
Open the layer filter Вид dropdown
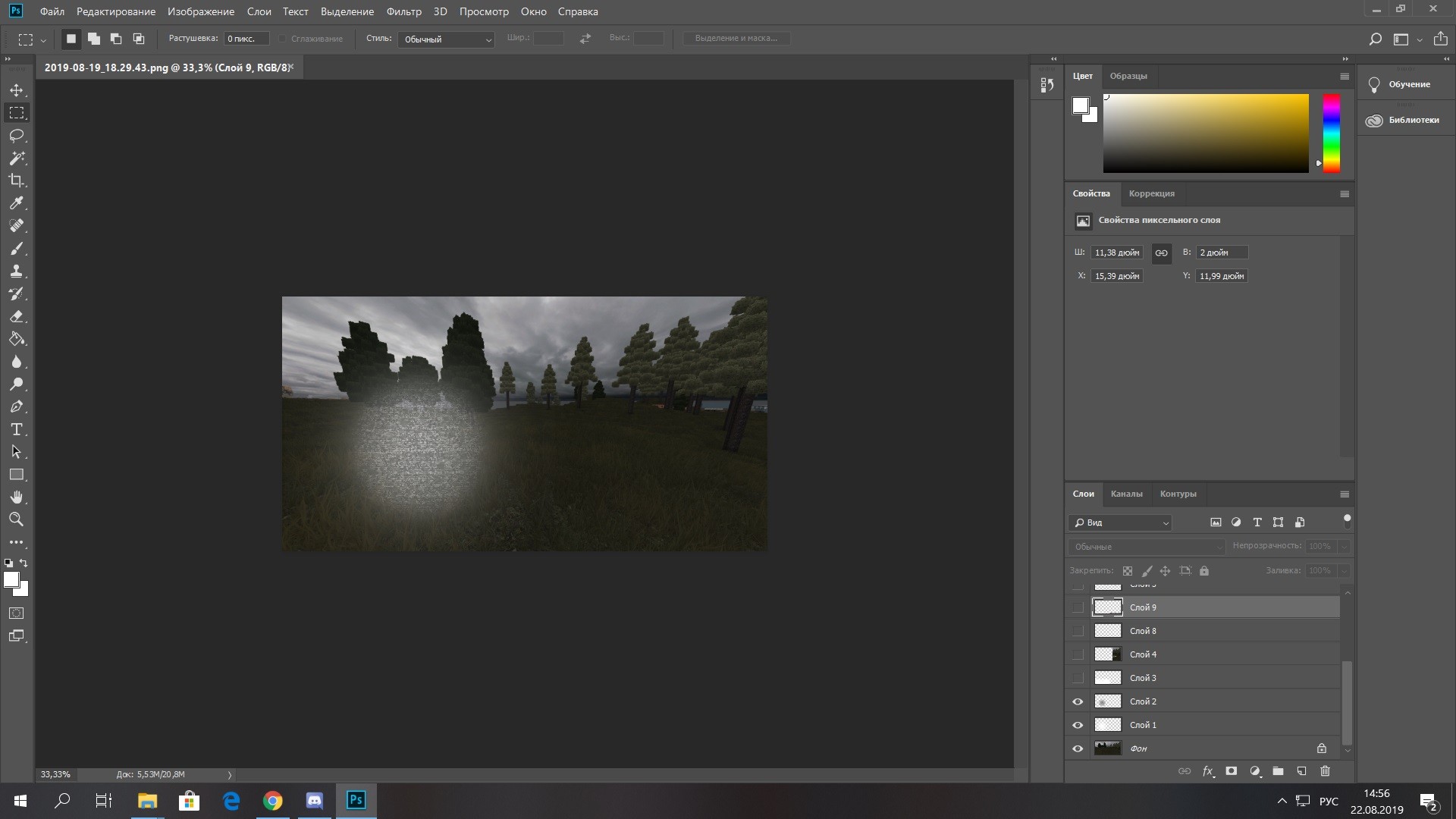pos(1121,522)
